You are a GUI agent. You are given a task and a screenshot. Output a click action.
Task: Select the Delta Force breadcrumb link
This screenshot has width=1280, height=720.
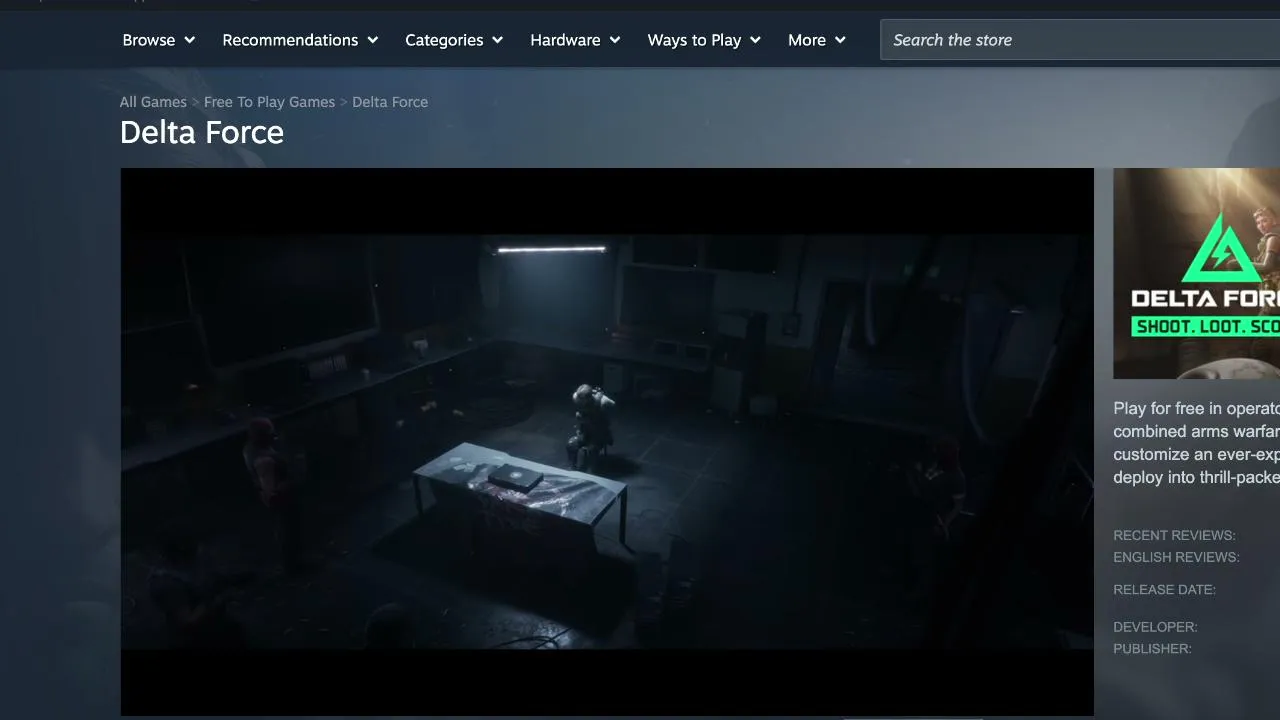[x=390, y=102]
